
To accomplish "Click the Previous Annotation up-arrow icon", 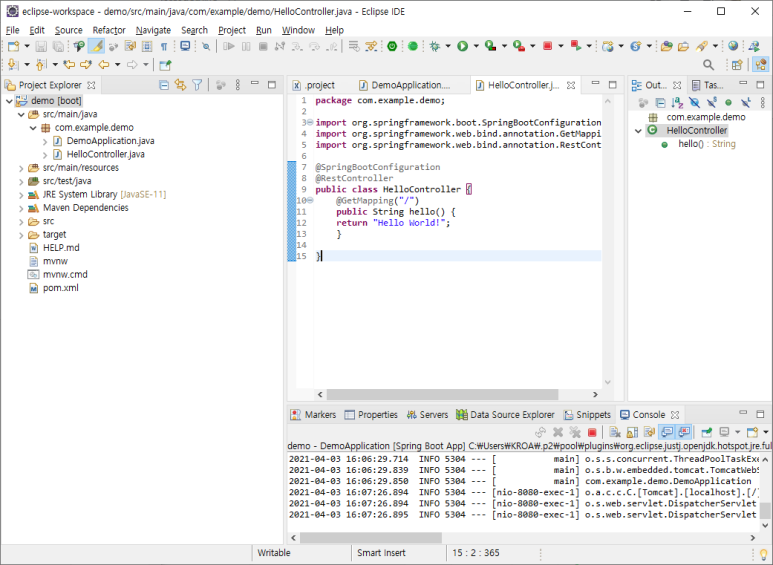I will click(x=41, y=65).
